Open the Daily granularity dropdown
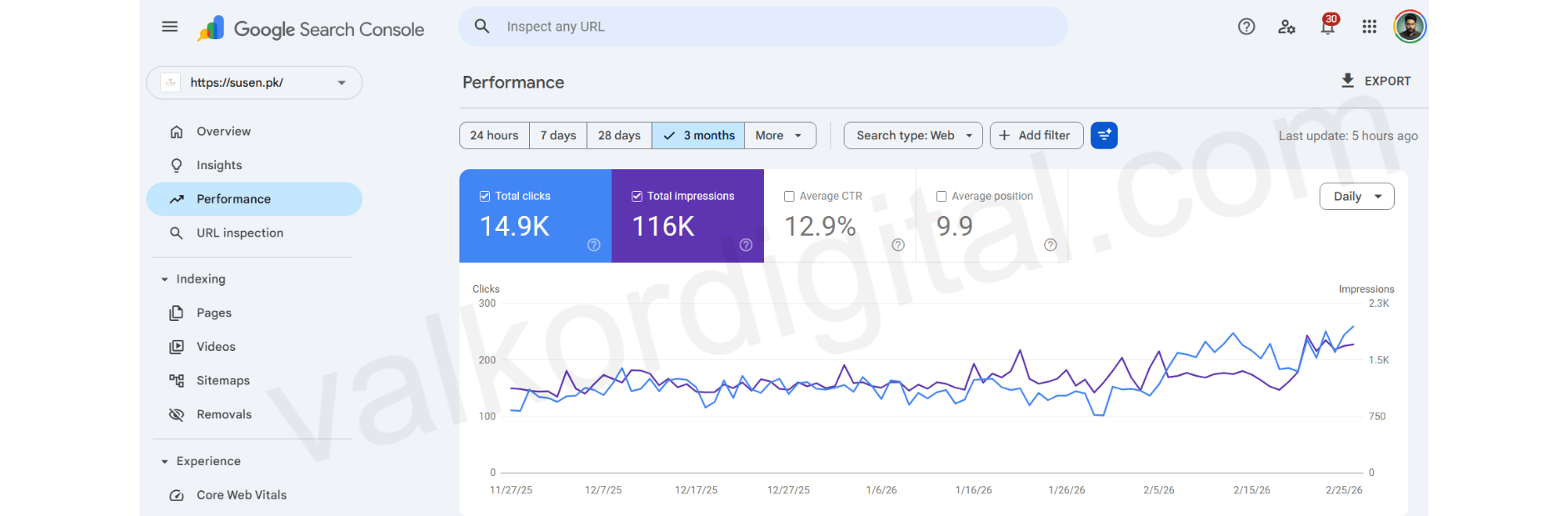The height and width of the screenshot is (516, 1568). click(1356, 197)
